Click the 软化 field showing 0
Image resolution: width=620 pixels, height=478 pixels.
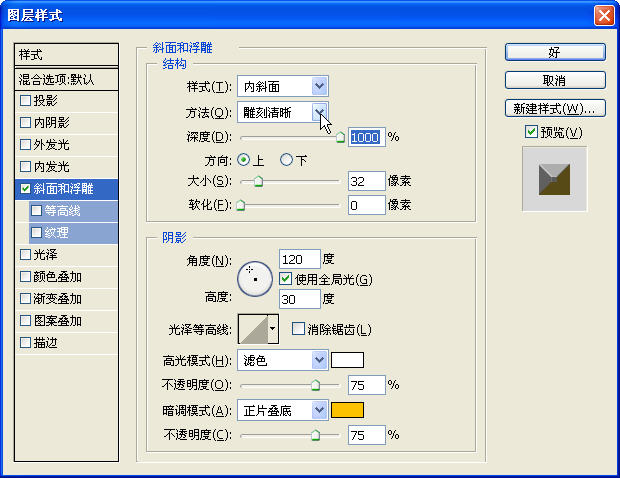(367, 205)
